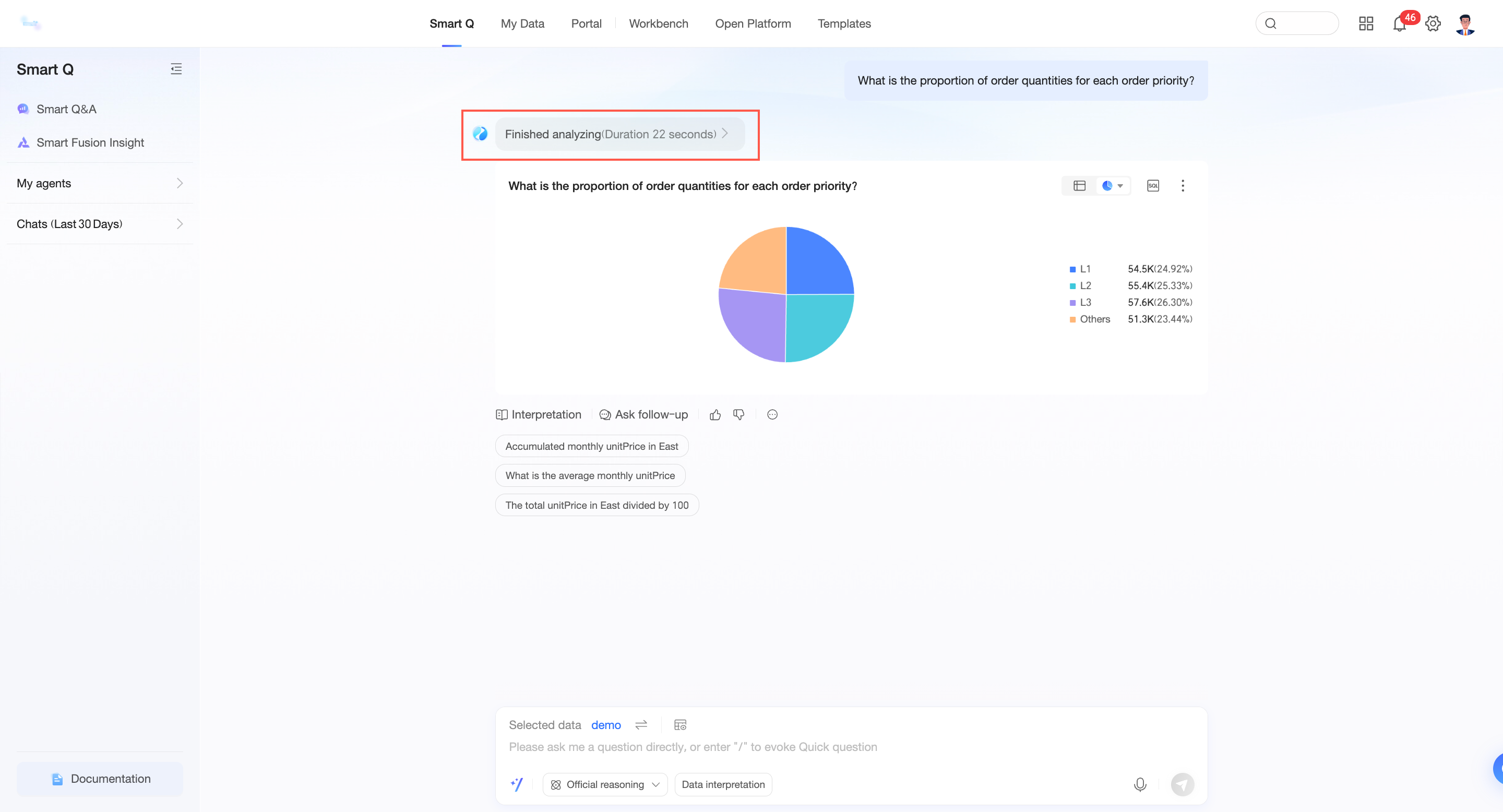Viewport: 1503px width, 812px height.
Task: Open the Official reasoning dropdown
Action: 604,784
